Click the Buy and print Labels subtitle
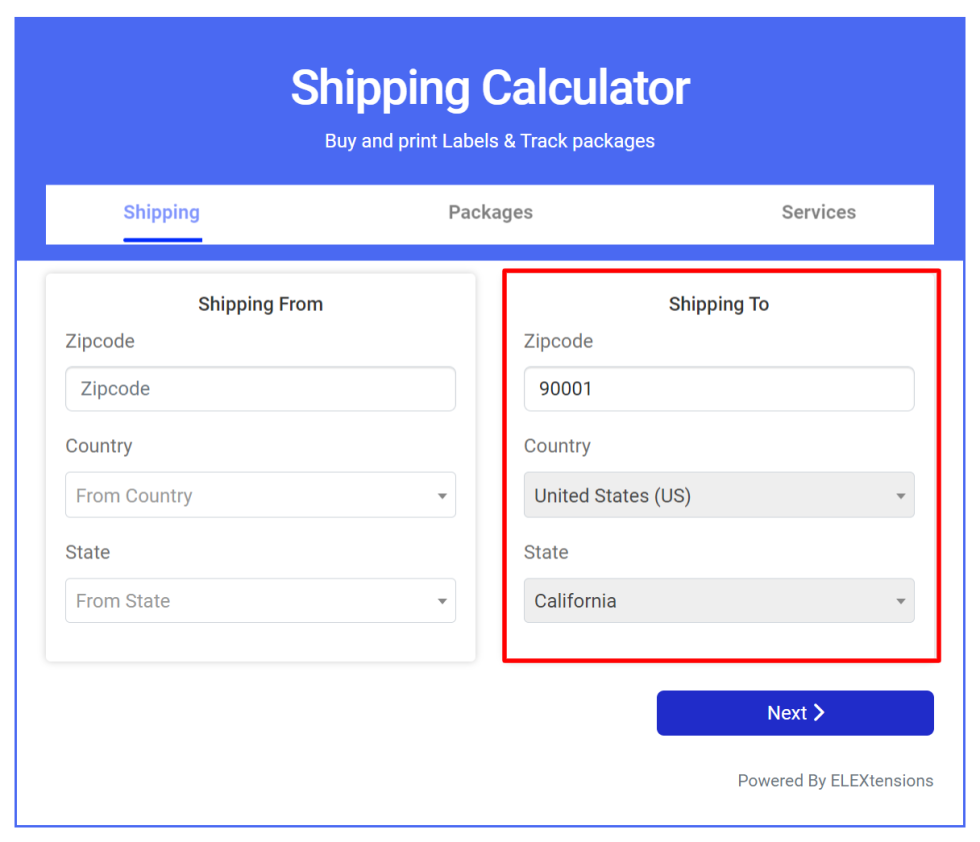 click(490, 141)
